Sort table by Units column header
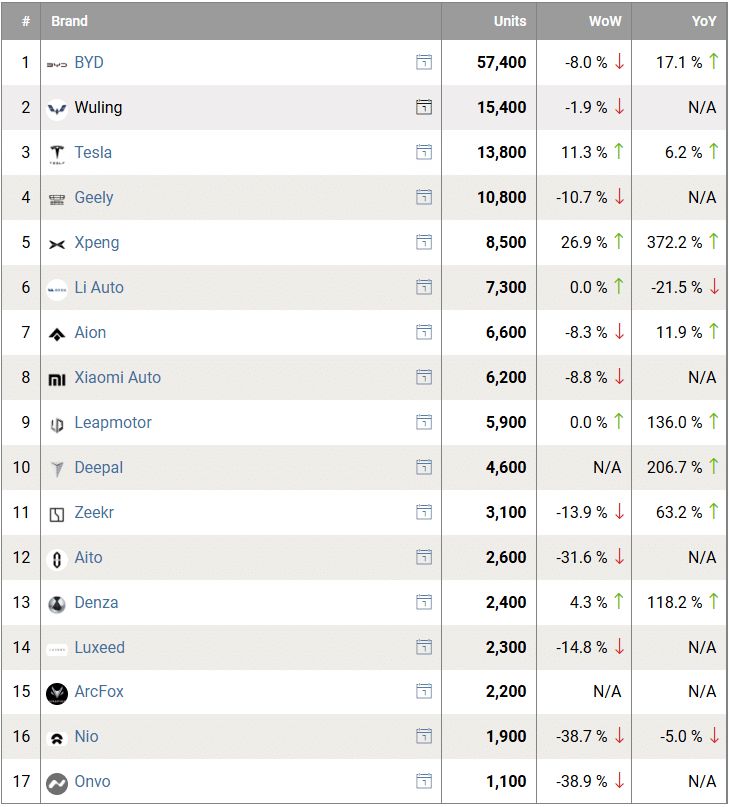Image resolution: width=729 pixels, height=807 pixels. [510, 21]
